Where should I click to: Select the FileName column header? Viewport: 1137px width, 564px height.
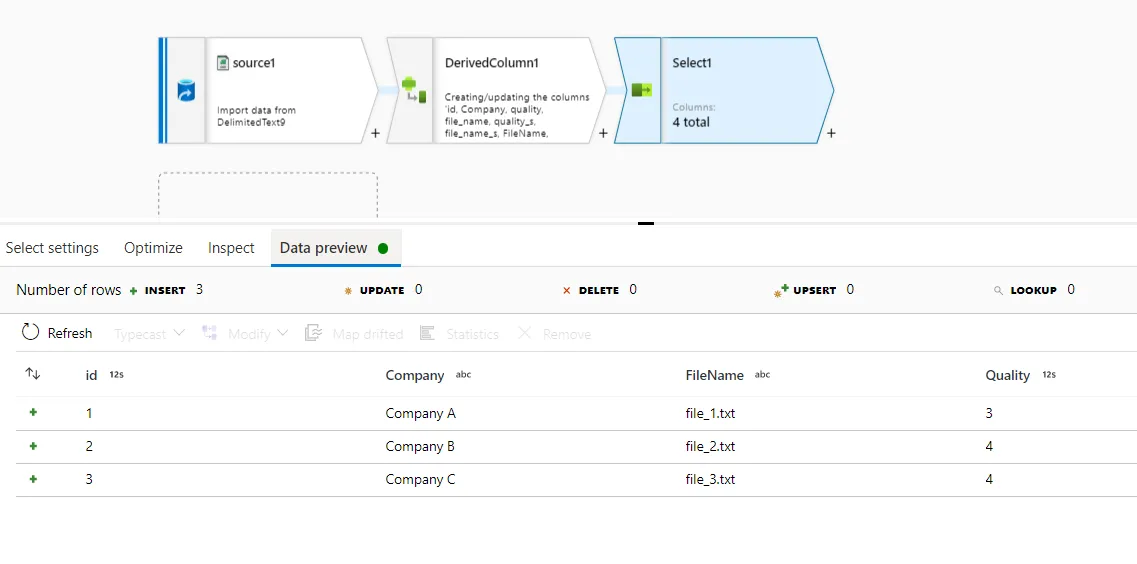(x=714, y=375)
